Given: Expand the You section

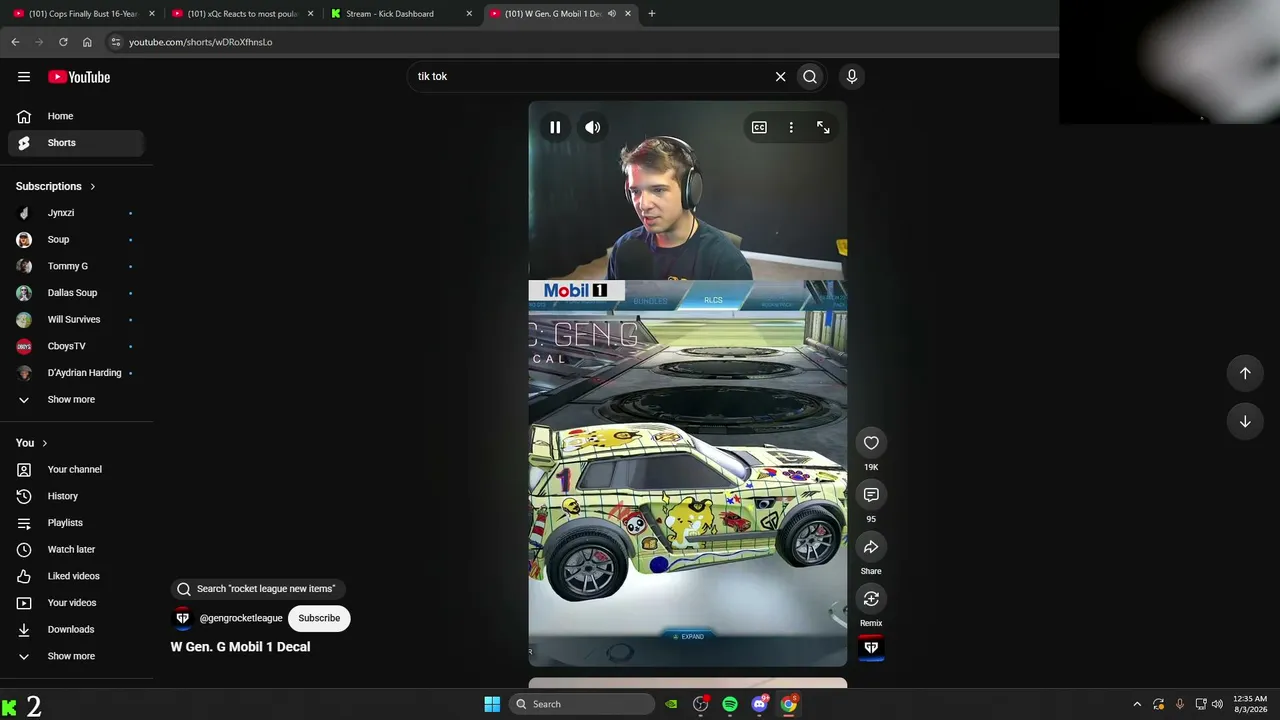Looking at the screenshot, I should (32, 443).
